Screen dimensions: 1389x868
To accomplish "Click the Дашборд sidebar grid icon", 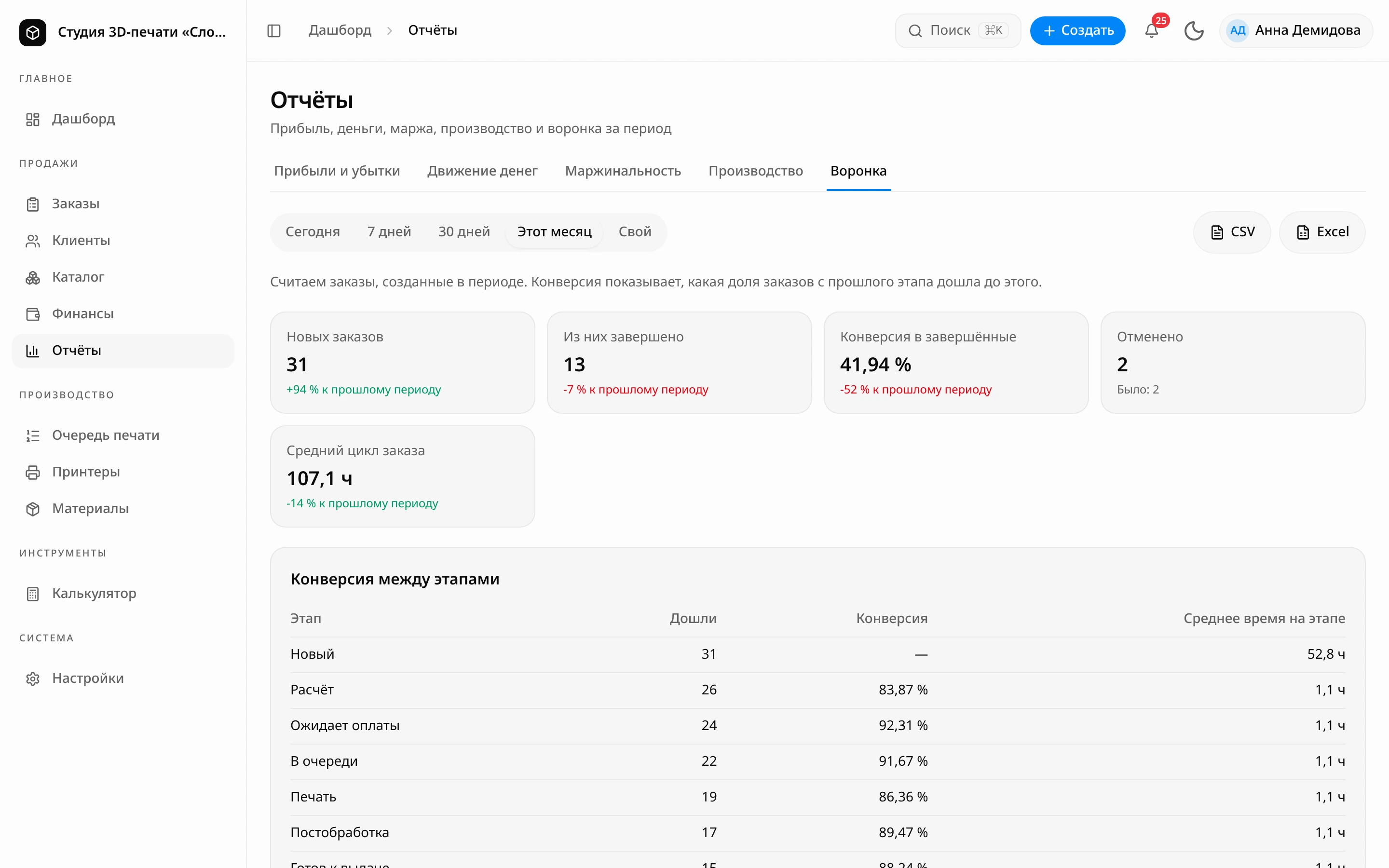I will [33, 119].
